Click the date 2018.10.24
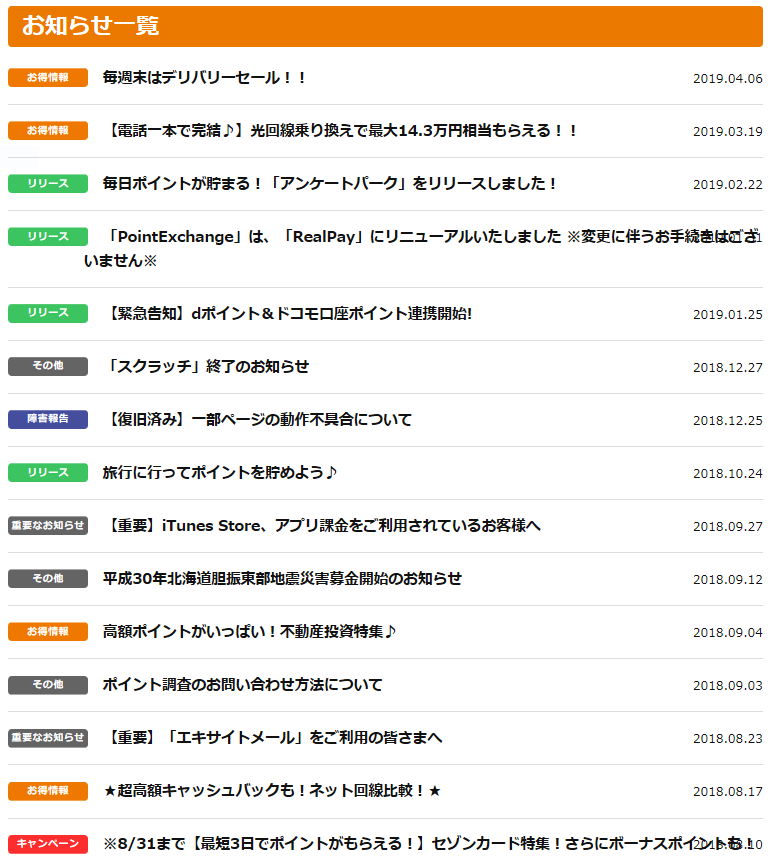The height and width of the screenshot is (867, 771). [728, 474]
